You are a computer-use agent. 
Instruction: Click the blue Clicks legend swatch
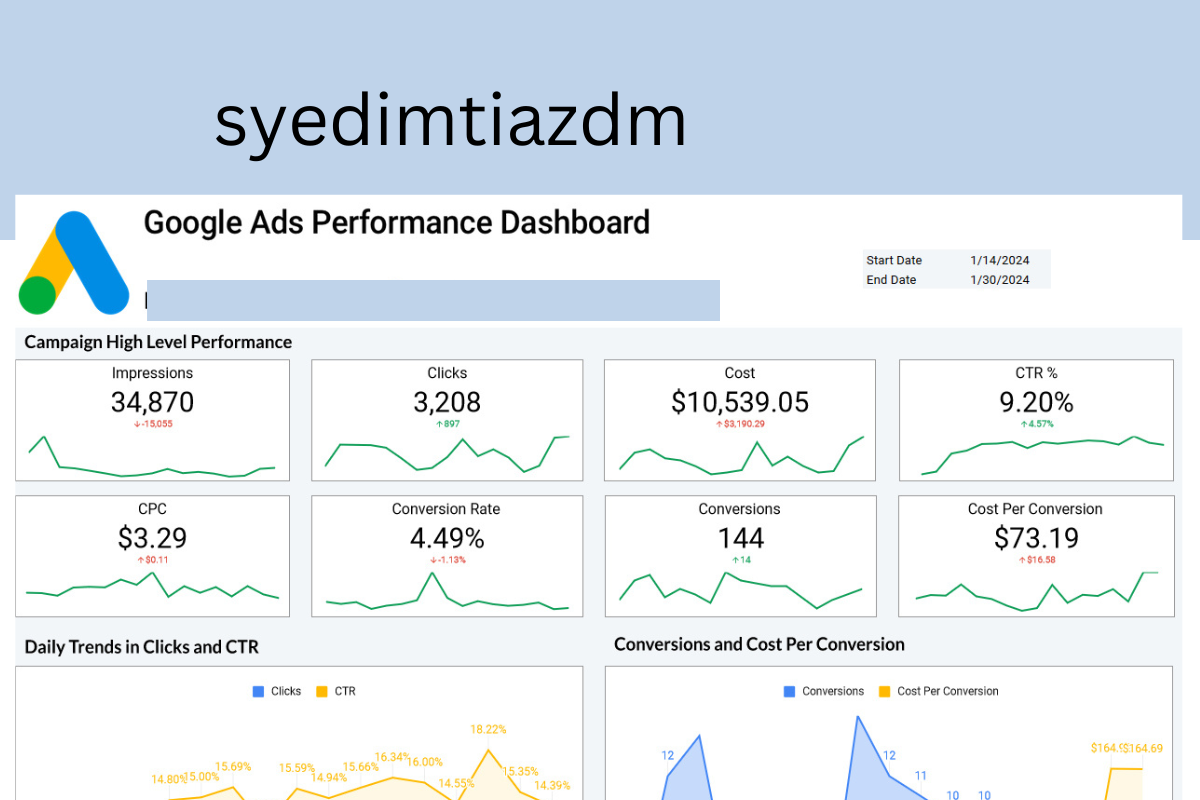pyautogui.click(x=259, y=691)
